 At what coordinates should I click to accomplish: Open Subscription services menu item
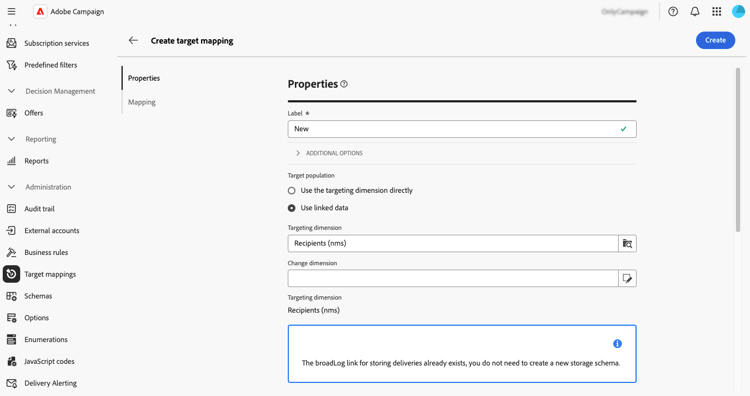pos(56,43)
